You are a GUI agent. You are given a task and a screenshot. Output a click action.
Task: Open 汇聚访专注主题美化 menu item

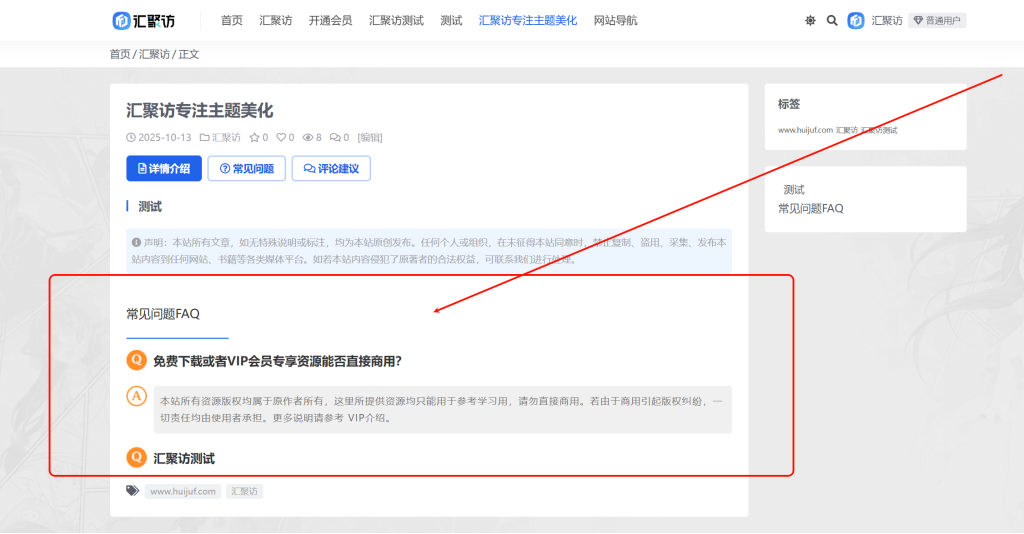[528, 21]
